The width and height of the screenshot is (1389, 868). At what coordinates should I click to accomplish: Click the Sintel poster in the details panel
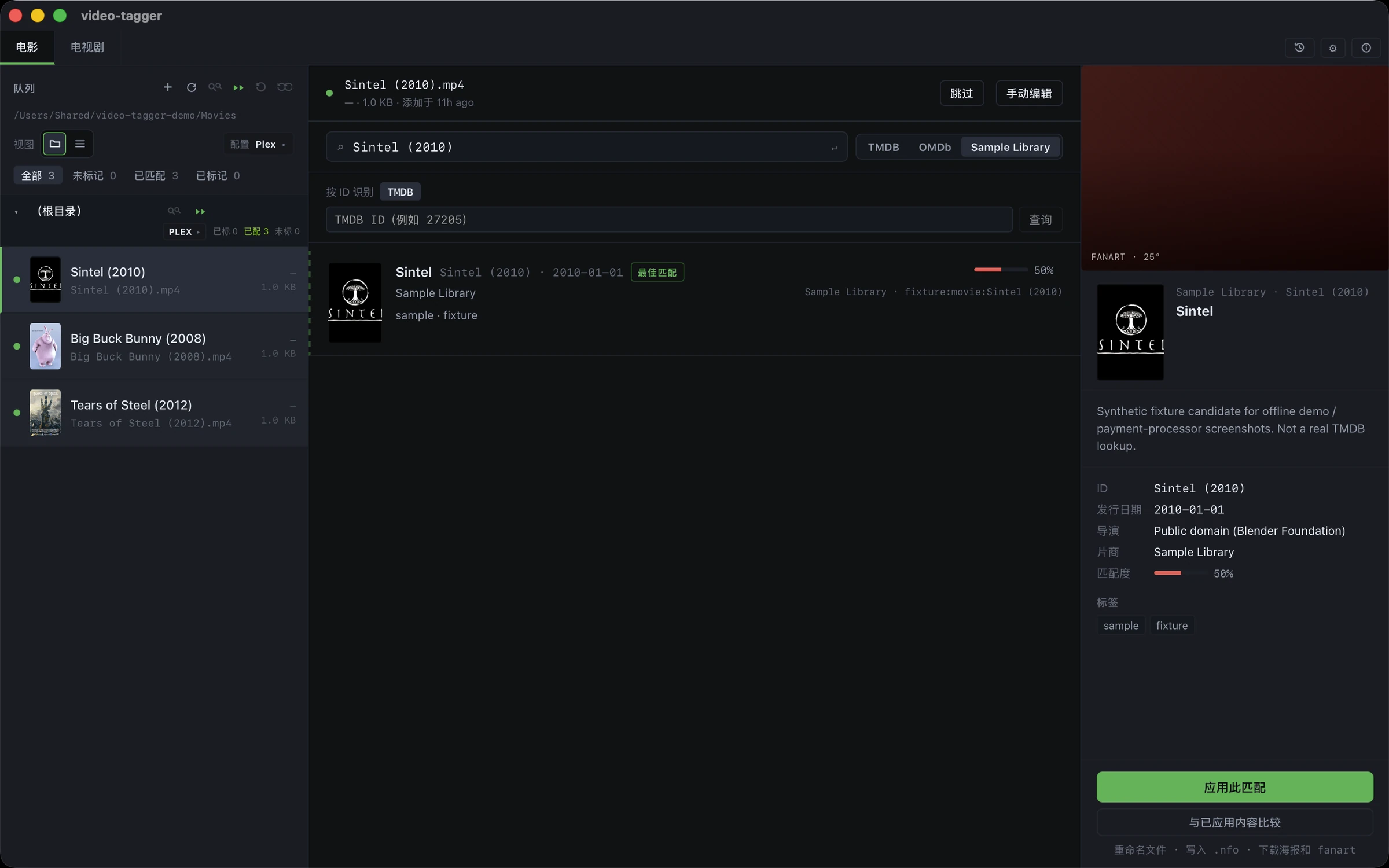click(x=1130, y=332)
